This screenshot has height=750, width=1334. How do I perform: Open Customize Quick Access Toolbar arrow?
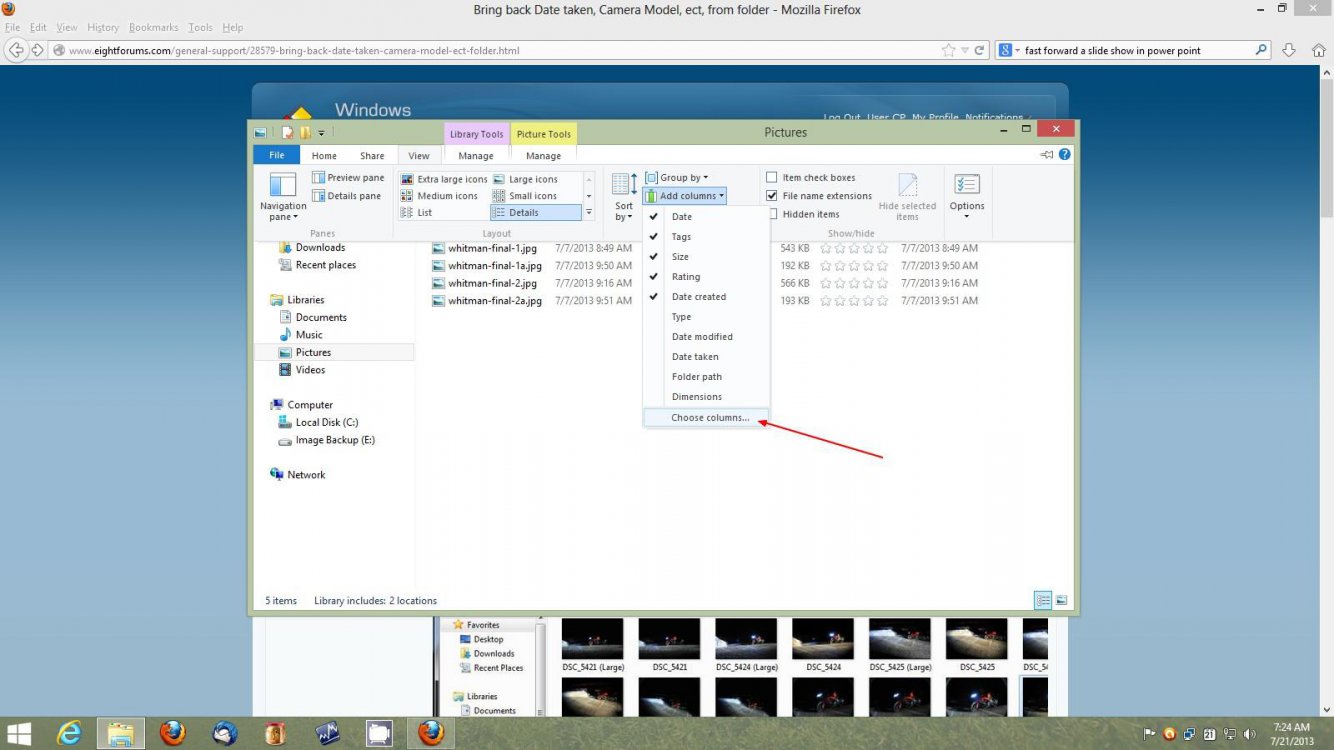tap(321, 133)
